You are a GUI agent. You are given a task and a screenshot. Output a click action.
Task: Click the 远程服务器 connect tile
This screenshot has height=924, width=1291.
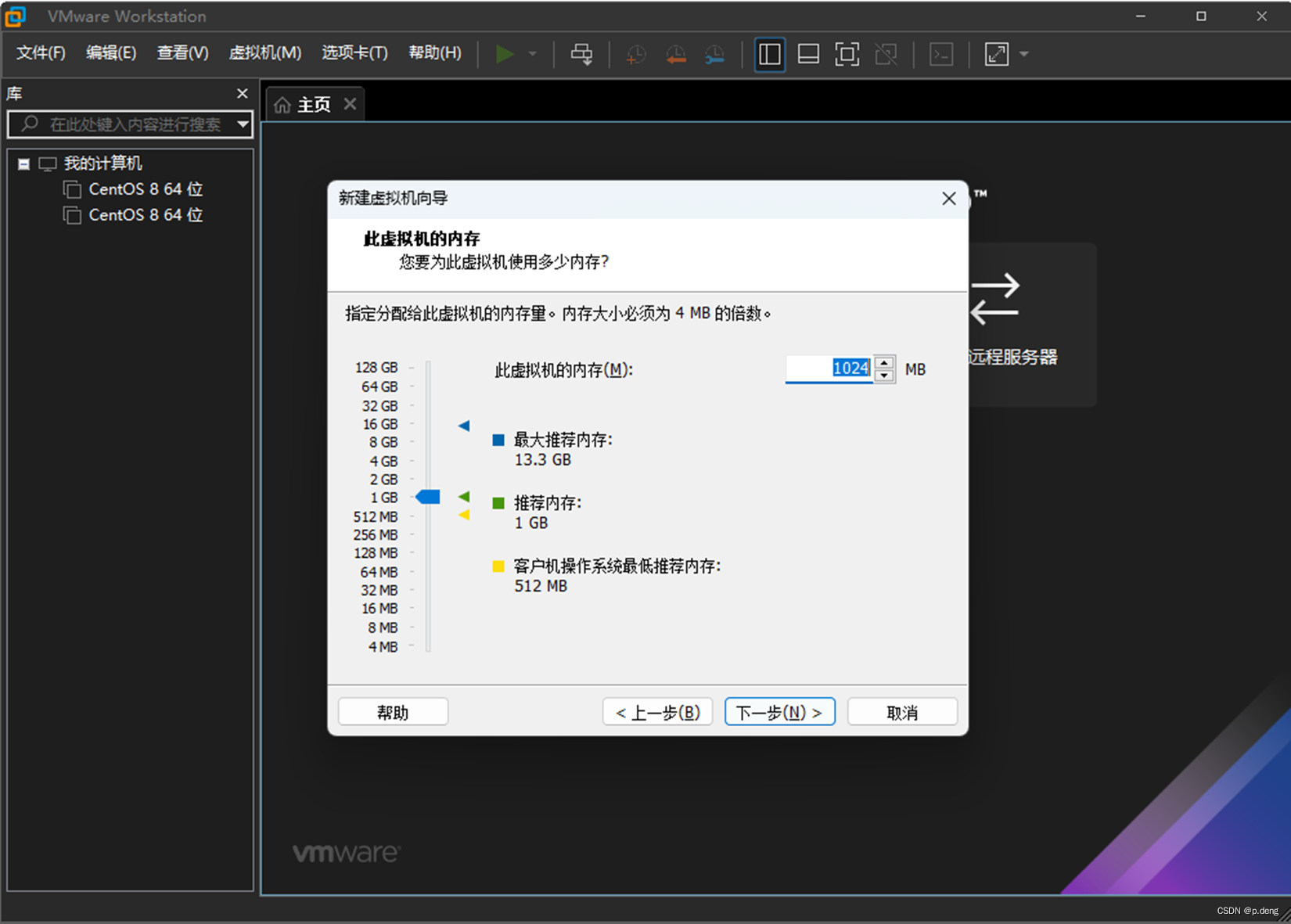click(x=1031, y=324)
